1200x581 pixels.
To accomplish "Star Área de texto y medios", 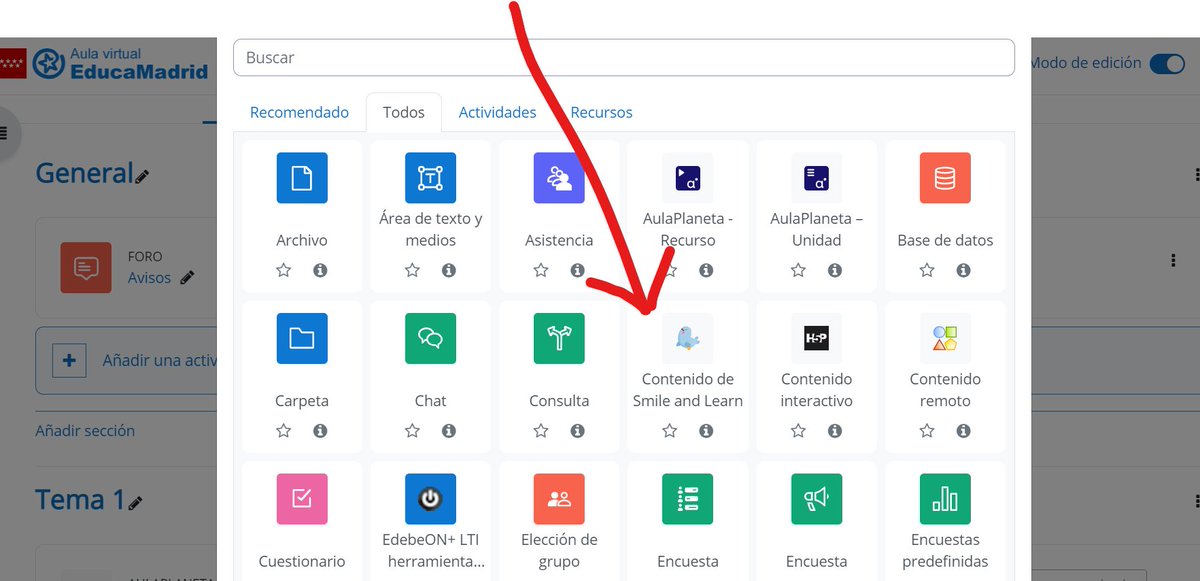I will point(412,270).
